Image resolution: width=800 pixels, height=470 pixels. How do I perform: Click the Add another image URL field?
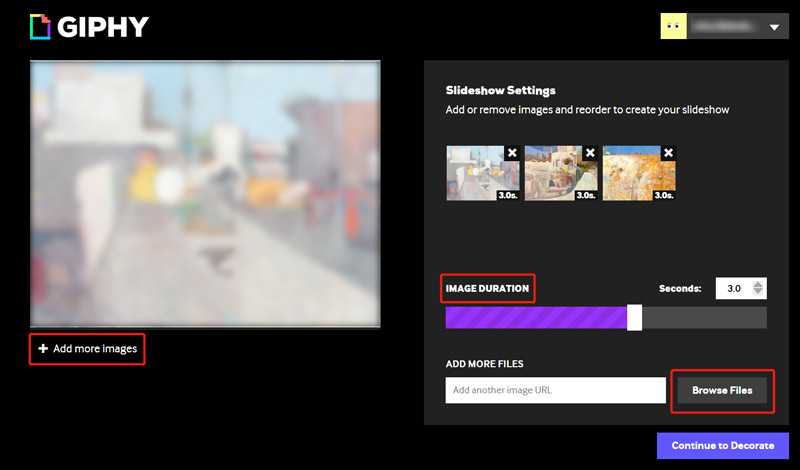(x=555, y=390)
